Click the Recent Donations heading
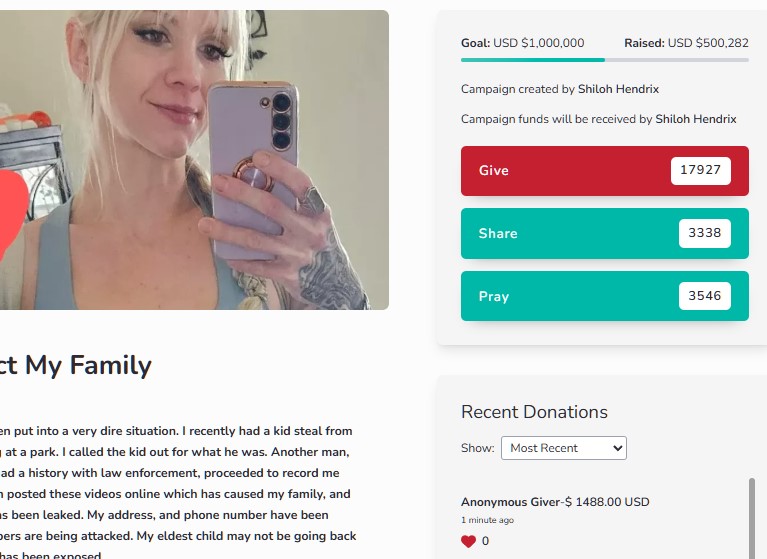The height and width of the screenshot is (559, 767). pyautogui.click(x=534, y=412)
